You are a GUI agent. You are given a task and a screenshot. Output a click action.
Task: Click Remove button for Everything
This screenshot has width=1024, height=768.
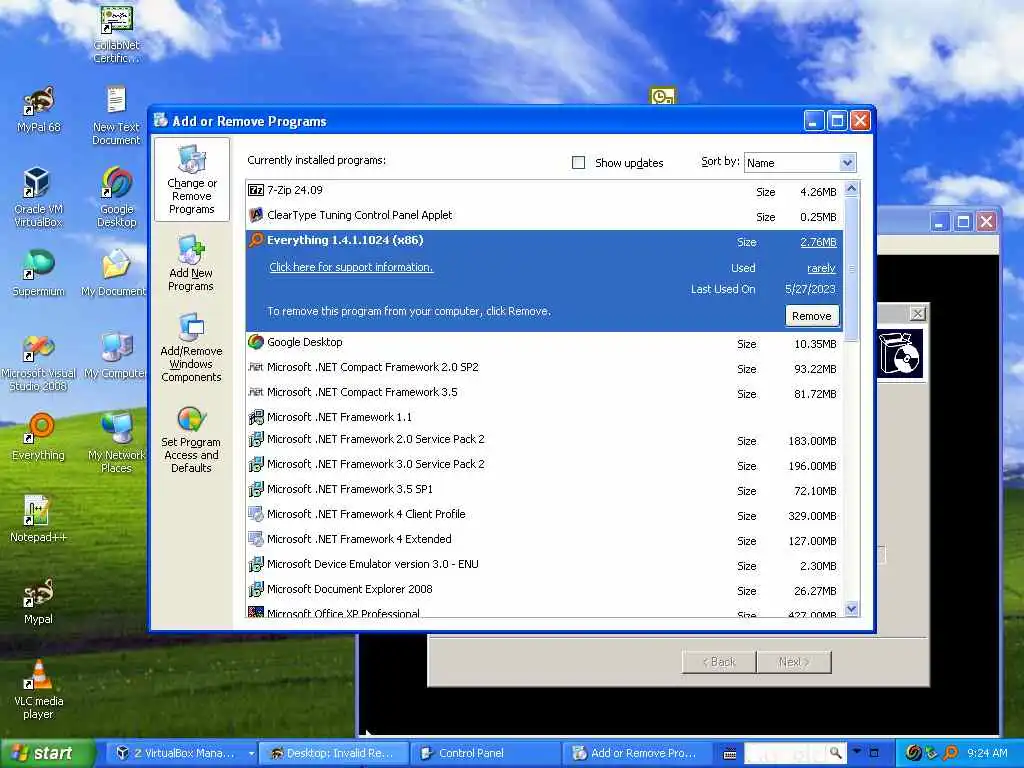(x=812, y=316)
